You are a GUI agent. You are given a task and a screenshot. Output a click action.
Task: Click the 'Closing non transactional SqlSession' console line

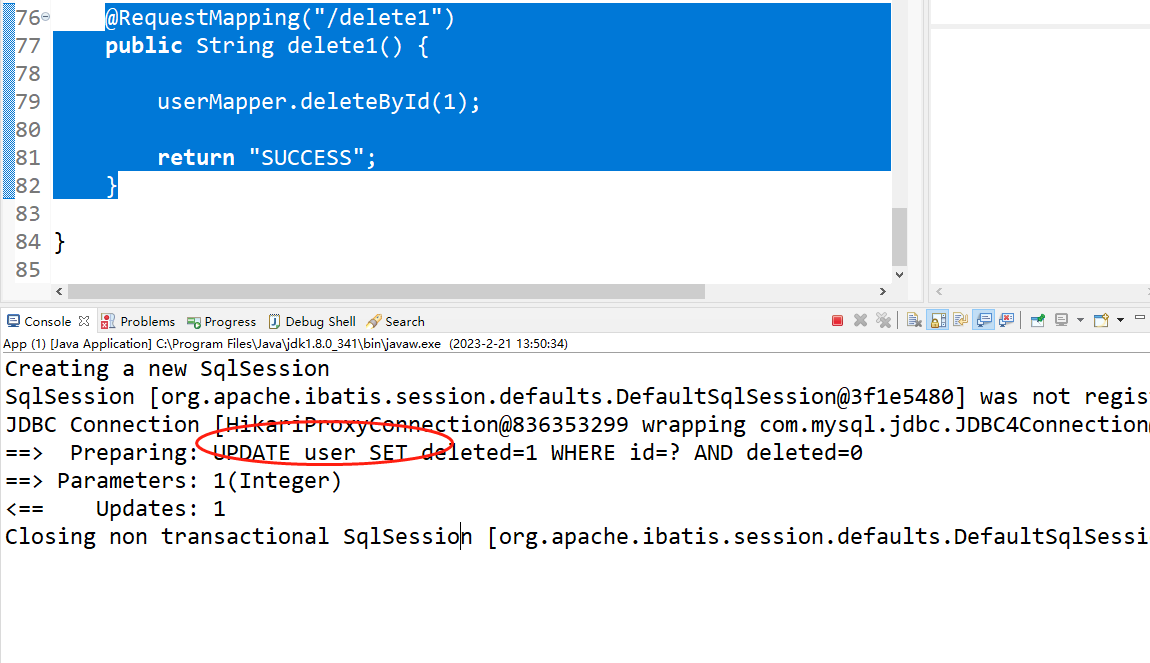(x=575, y=537)
